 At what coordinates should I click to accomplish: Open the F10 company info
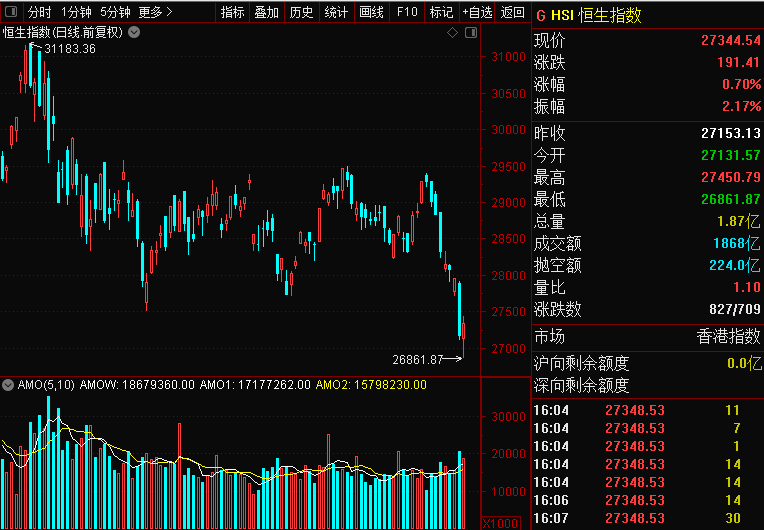[407, 12]
